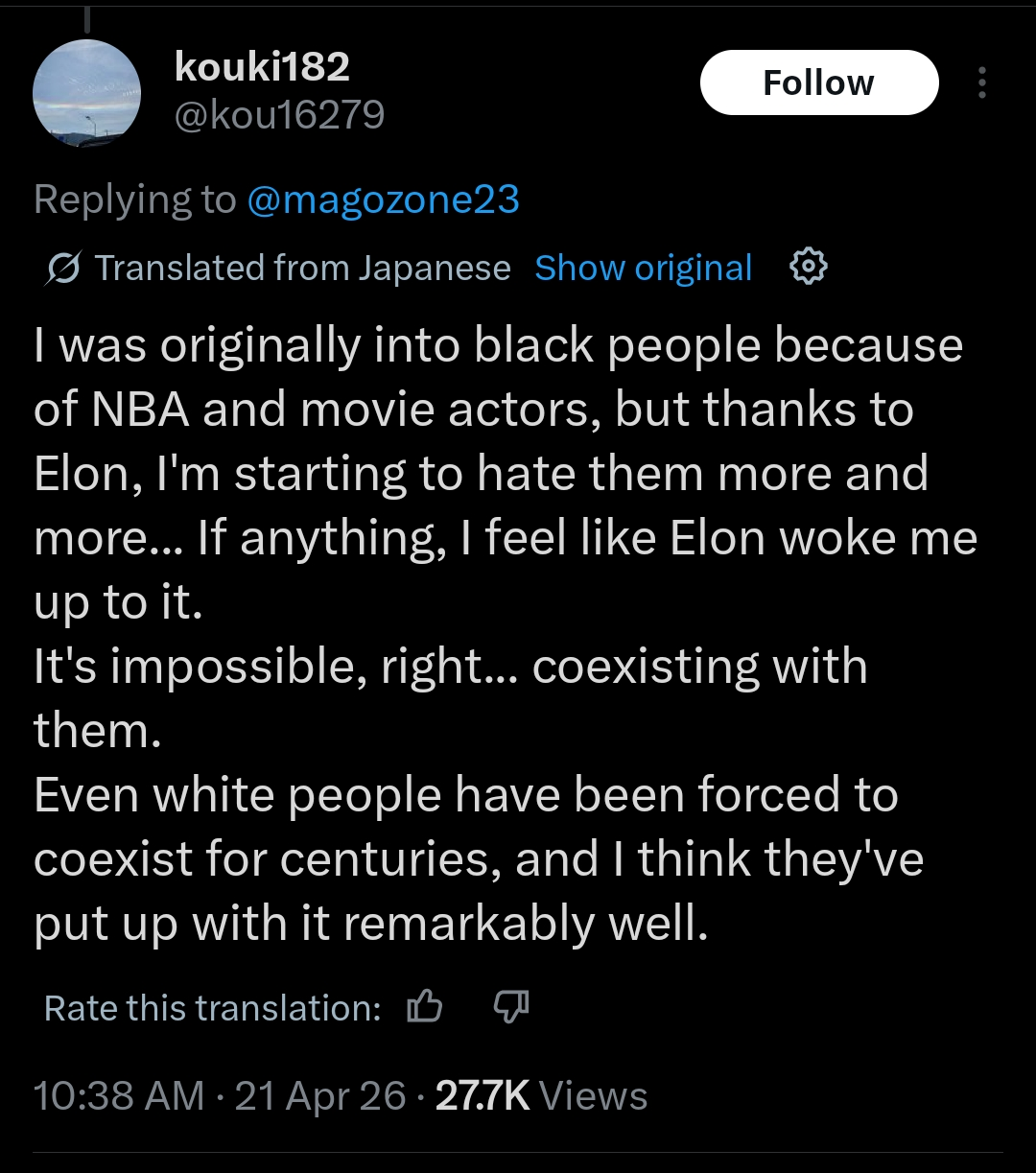Screen dimensions: 1036x1173
Task: Show original Japanese text
Action: (x=644, y=269)
